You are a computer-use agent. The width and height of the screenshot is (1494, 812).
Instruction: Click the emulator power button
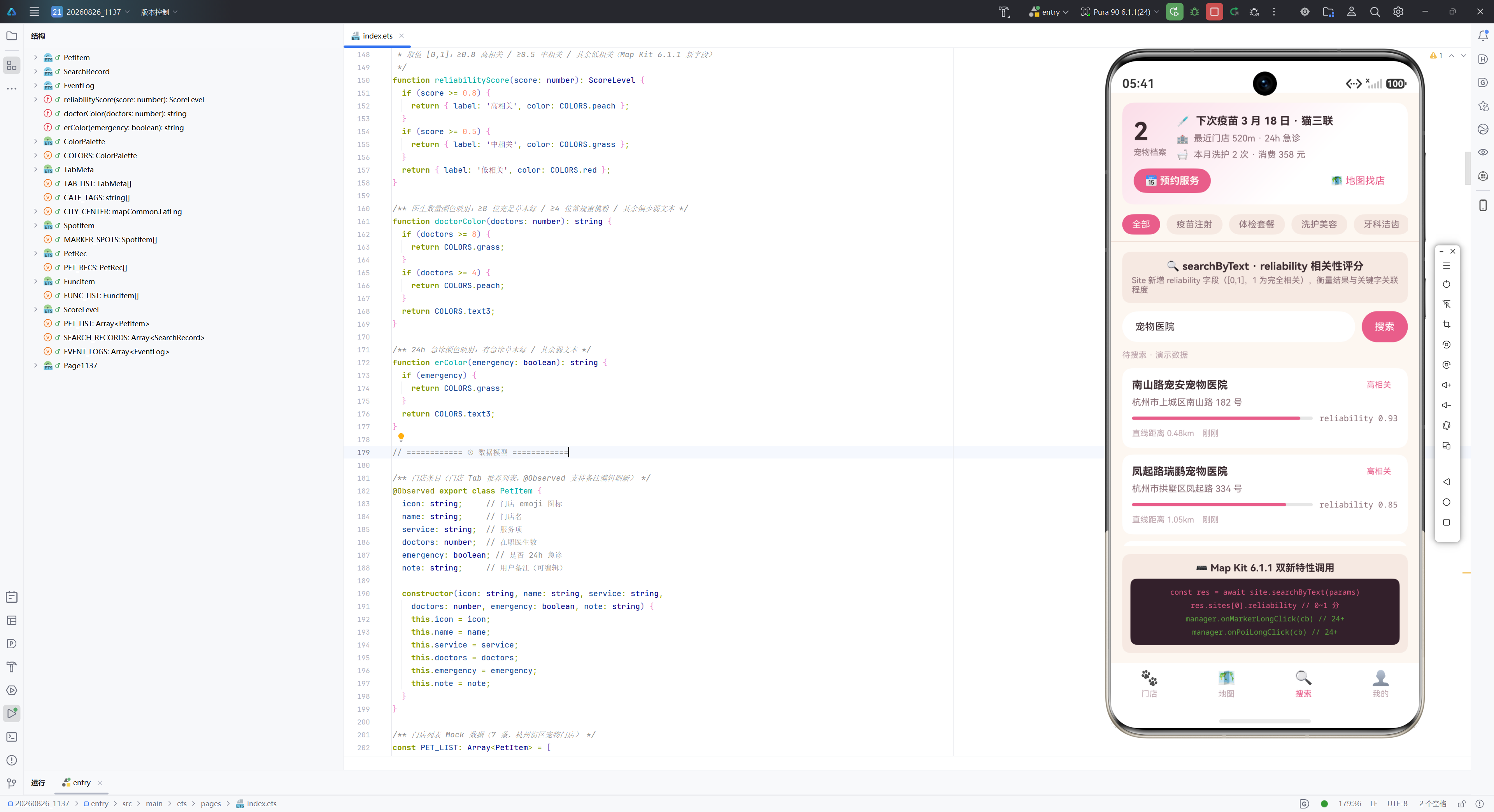click(1447, 284)
